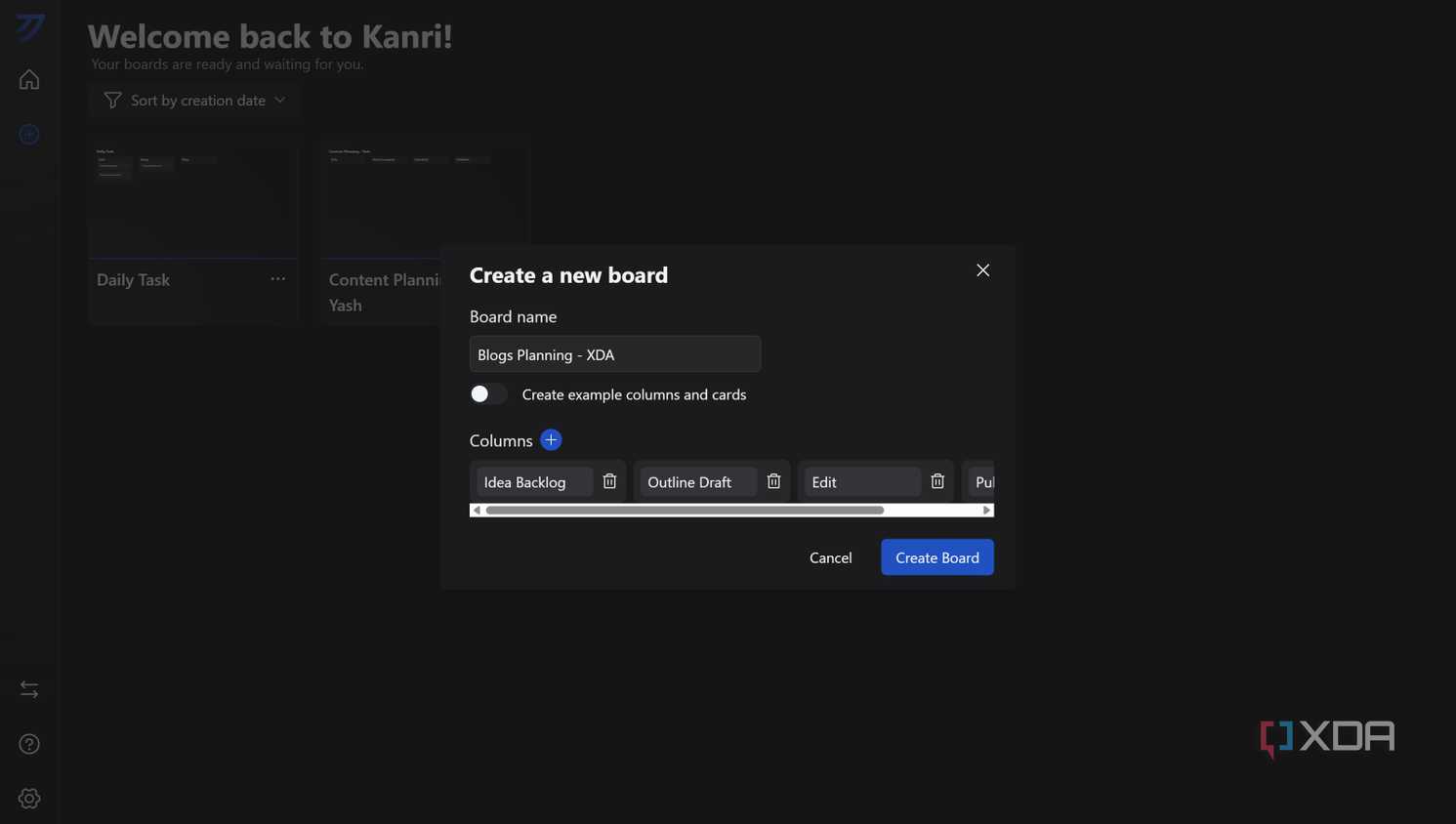The image size is (1456, 824).
Task: Click the scrollbar left arrow
Action: [477, 511]
